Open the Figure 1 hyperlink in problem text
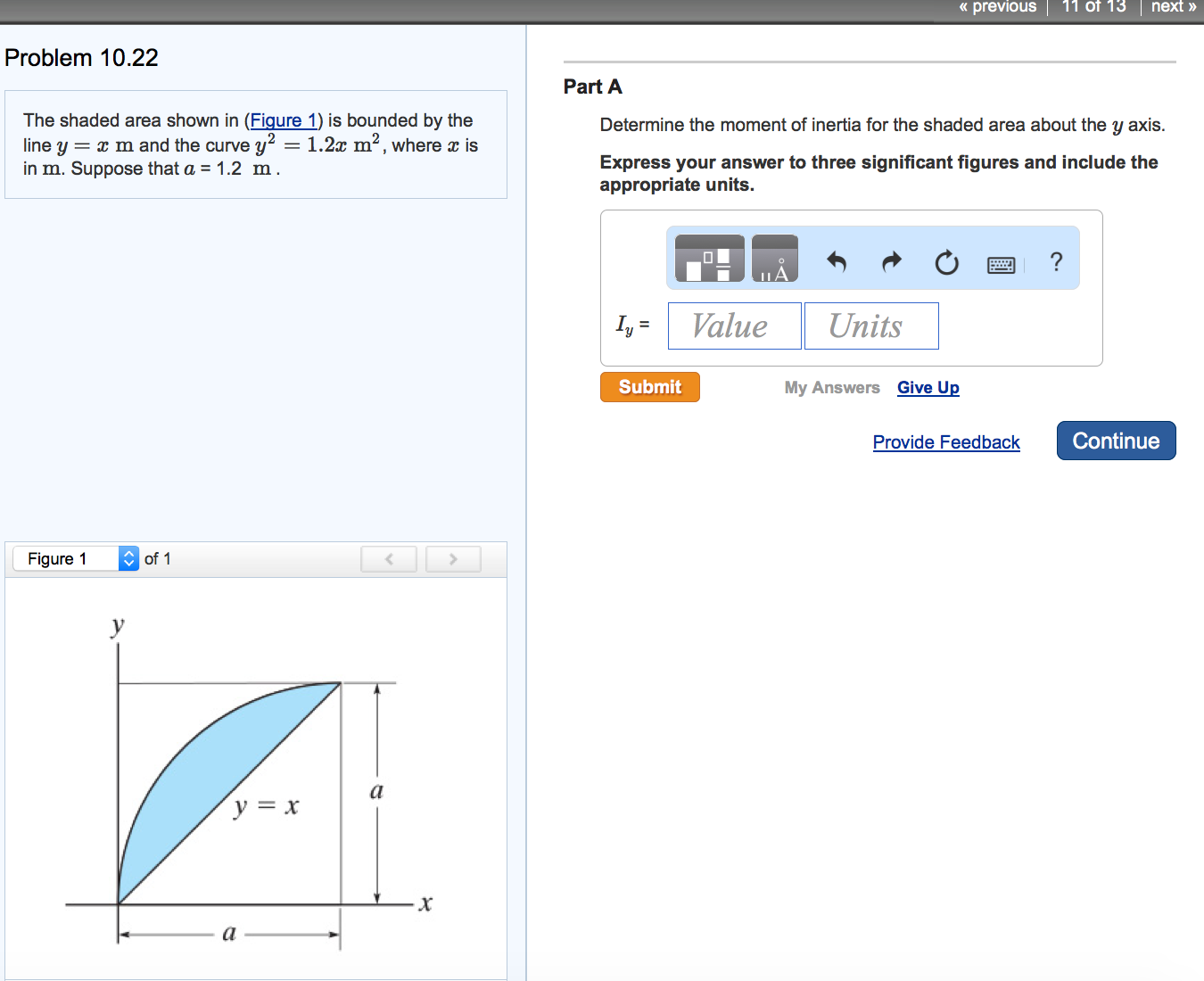Screen dimensions: 1204x981 (283, 120)
